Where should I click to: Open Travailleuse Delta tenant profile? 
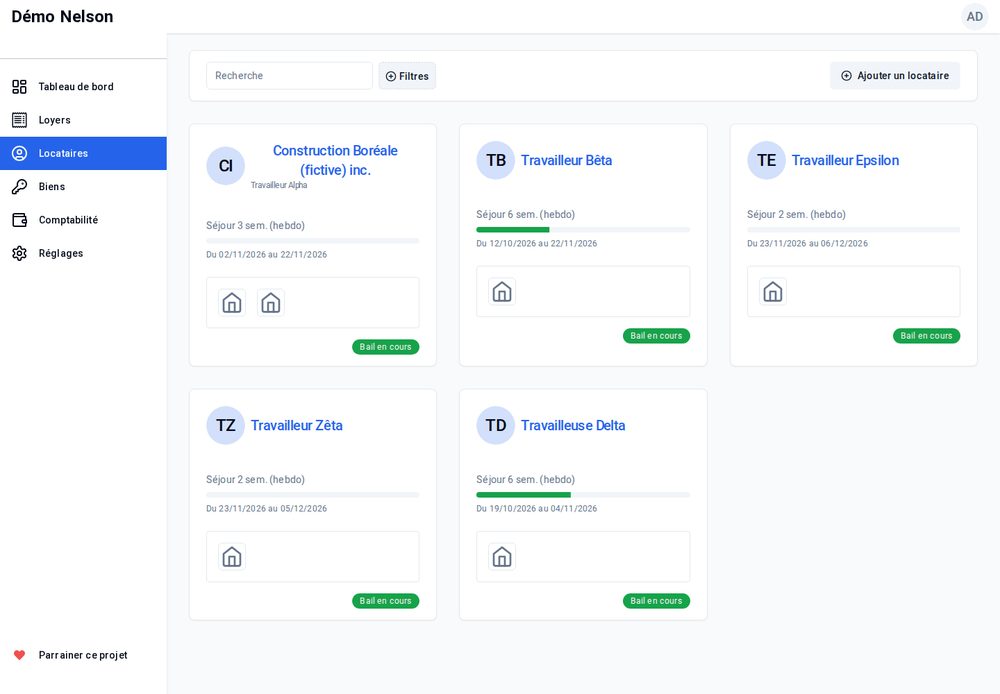[573, 425]
